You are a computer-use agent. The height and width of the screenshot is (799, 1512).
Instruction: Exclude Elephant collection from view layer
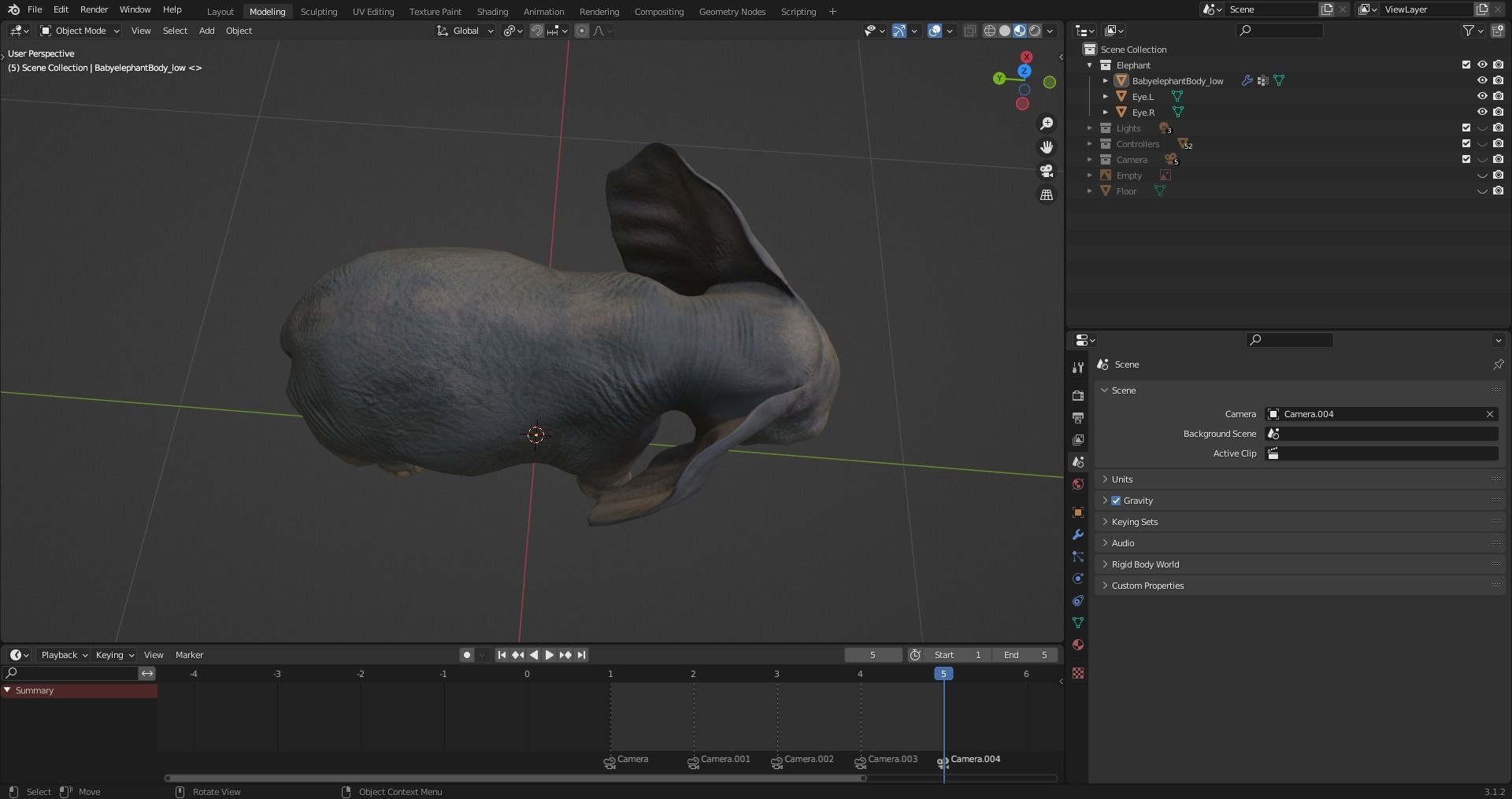click(x=1466, y=65)
